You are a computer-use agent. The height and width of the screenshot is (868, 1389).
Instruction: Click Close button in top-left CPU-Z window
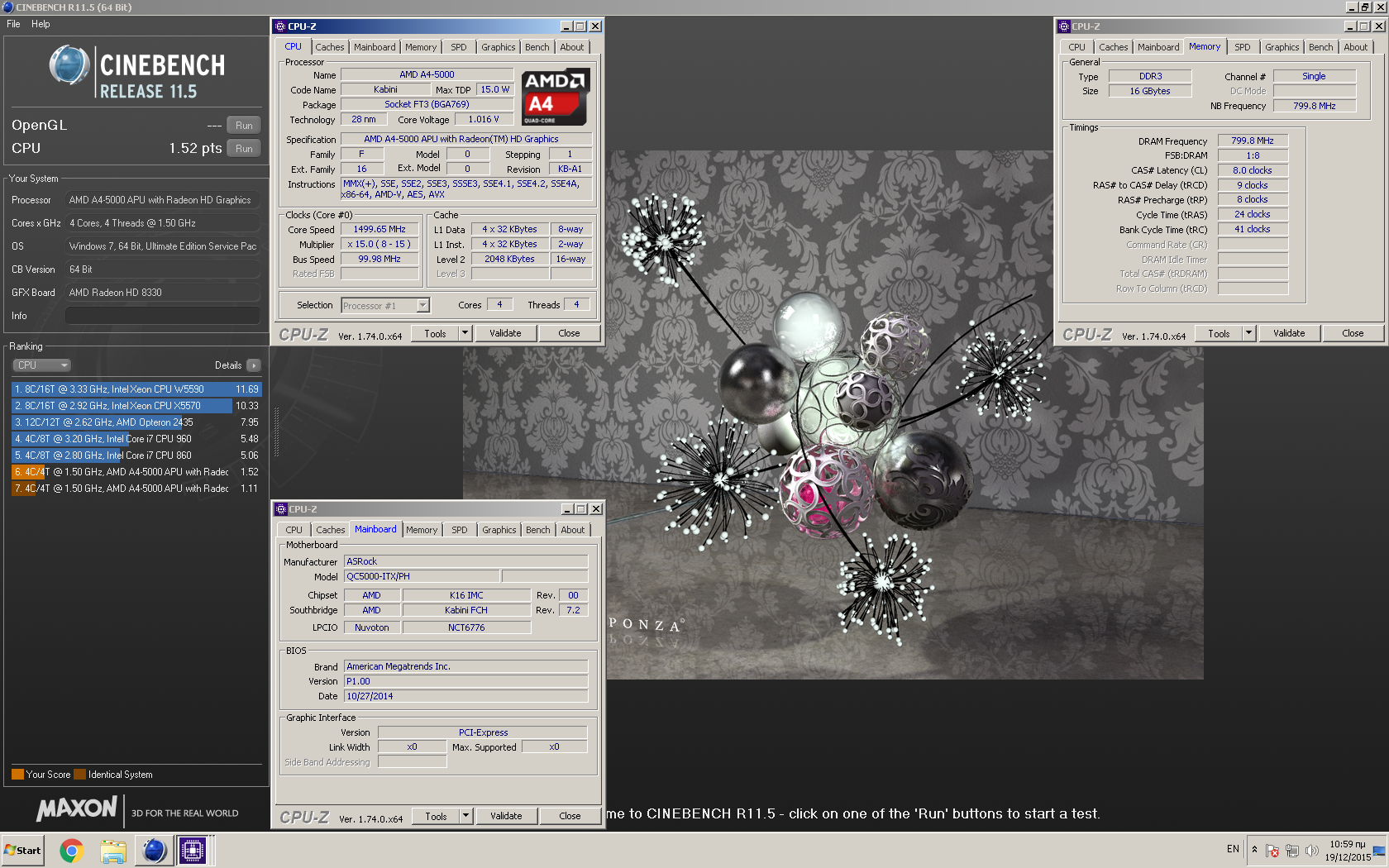[x=569, y=334]
